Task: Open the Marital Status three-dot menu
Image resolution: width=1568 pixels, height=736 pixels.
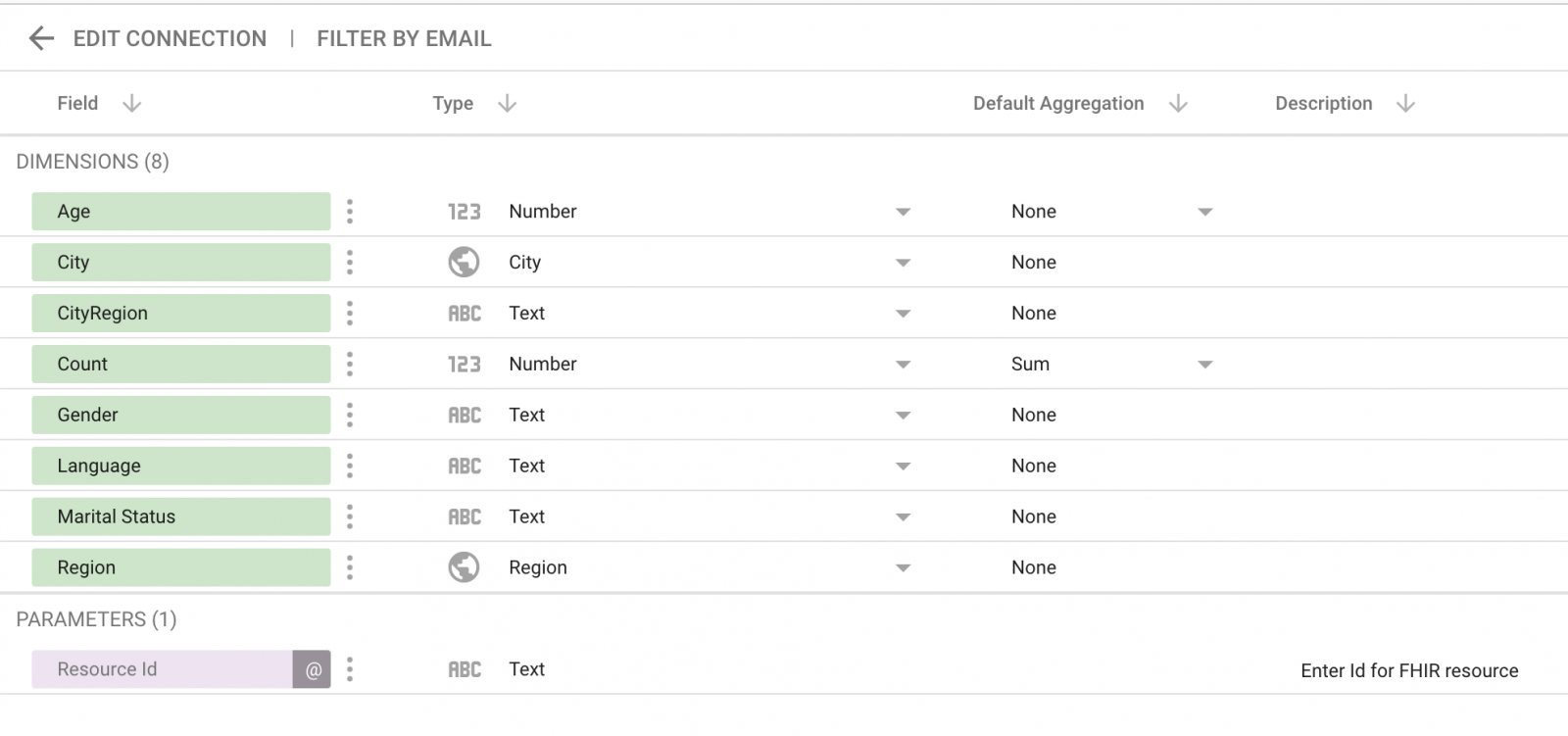Action: [x=350, y=517]
